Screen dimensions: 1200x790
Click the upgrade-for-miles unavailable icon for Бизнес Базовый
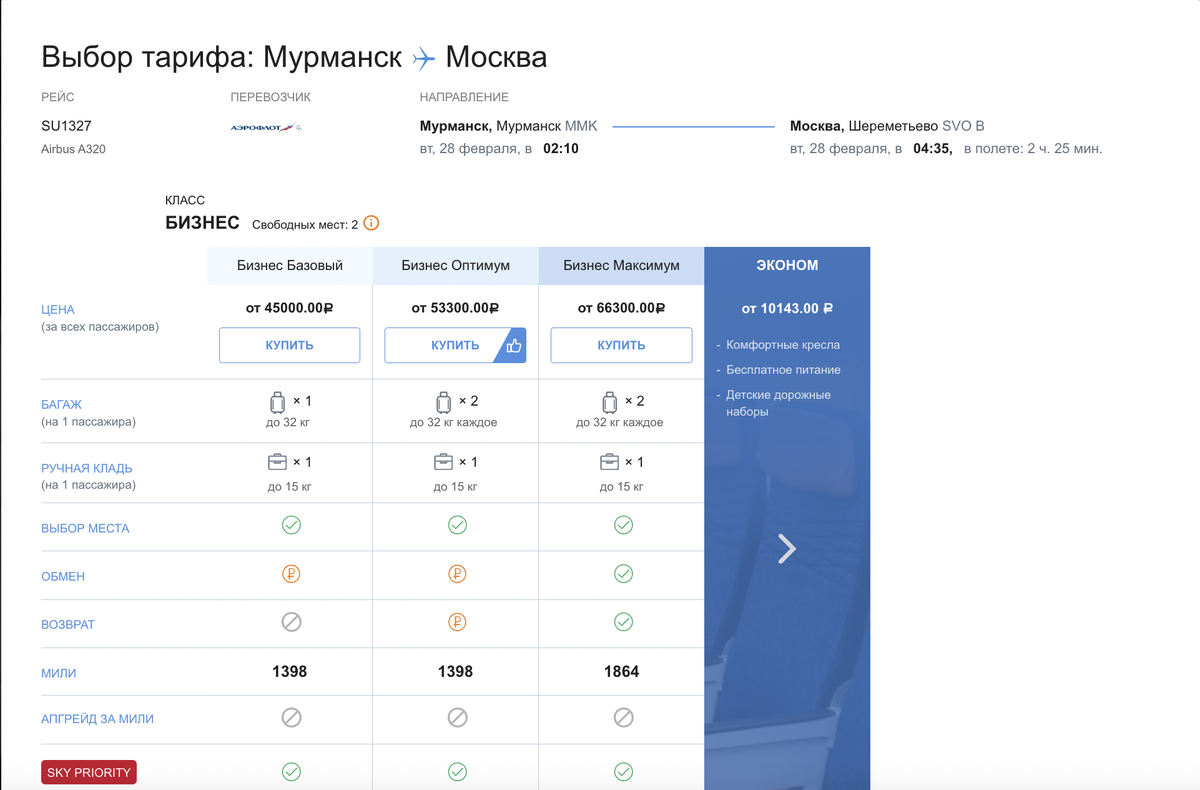pos(291,717)
